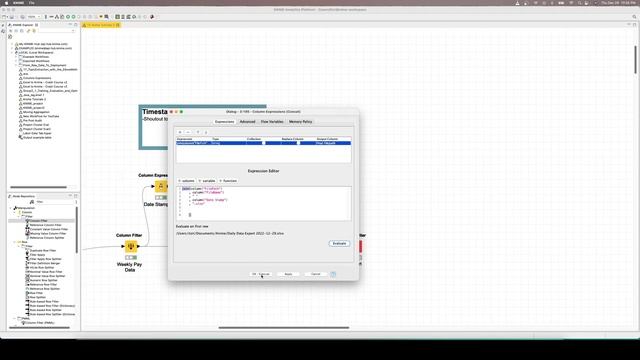Select Reference Column Filter in repository
Image resolution: width=640 pixels, height=360 pixels.
(x=45, y=225)
